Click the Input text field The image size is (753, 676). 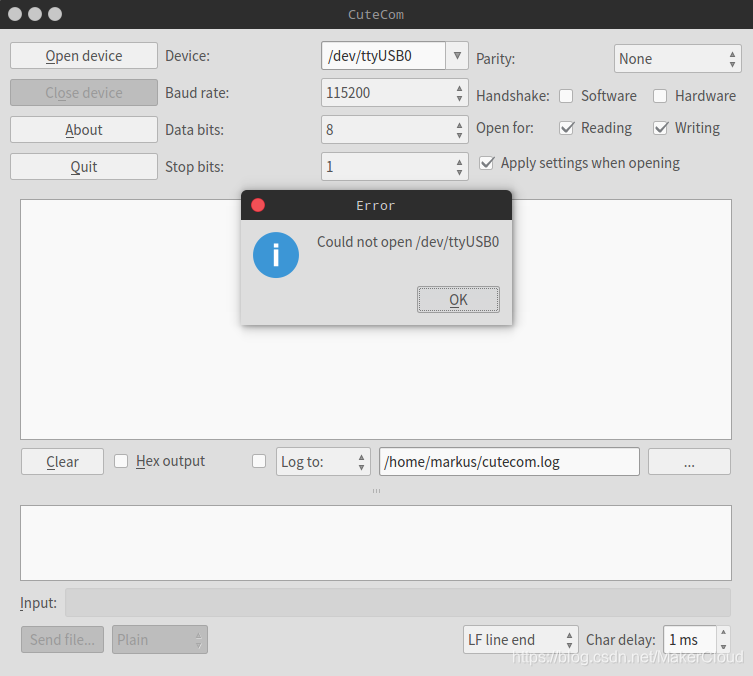click(x=398, y=603)
